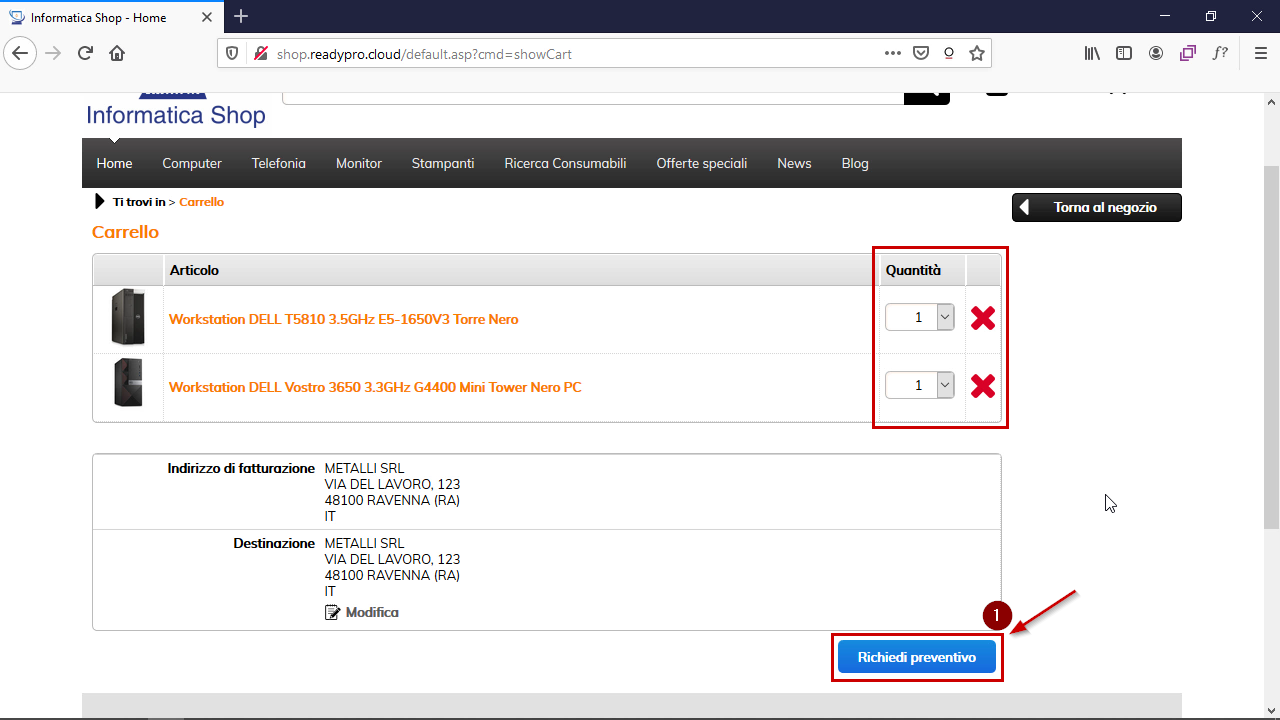Click the Quantità column header
Image resolution: width=1280 pixels, height=720 pixels.
click(913, 270)
